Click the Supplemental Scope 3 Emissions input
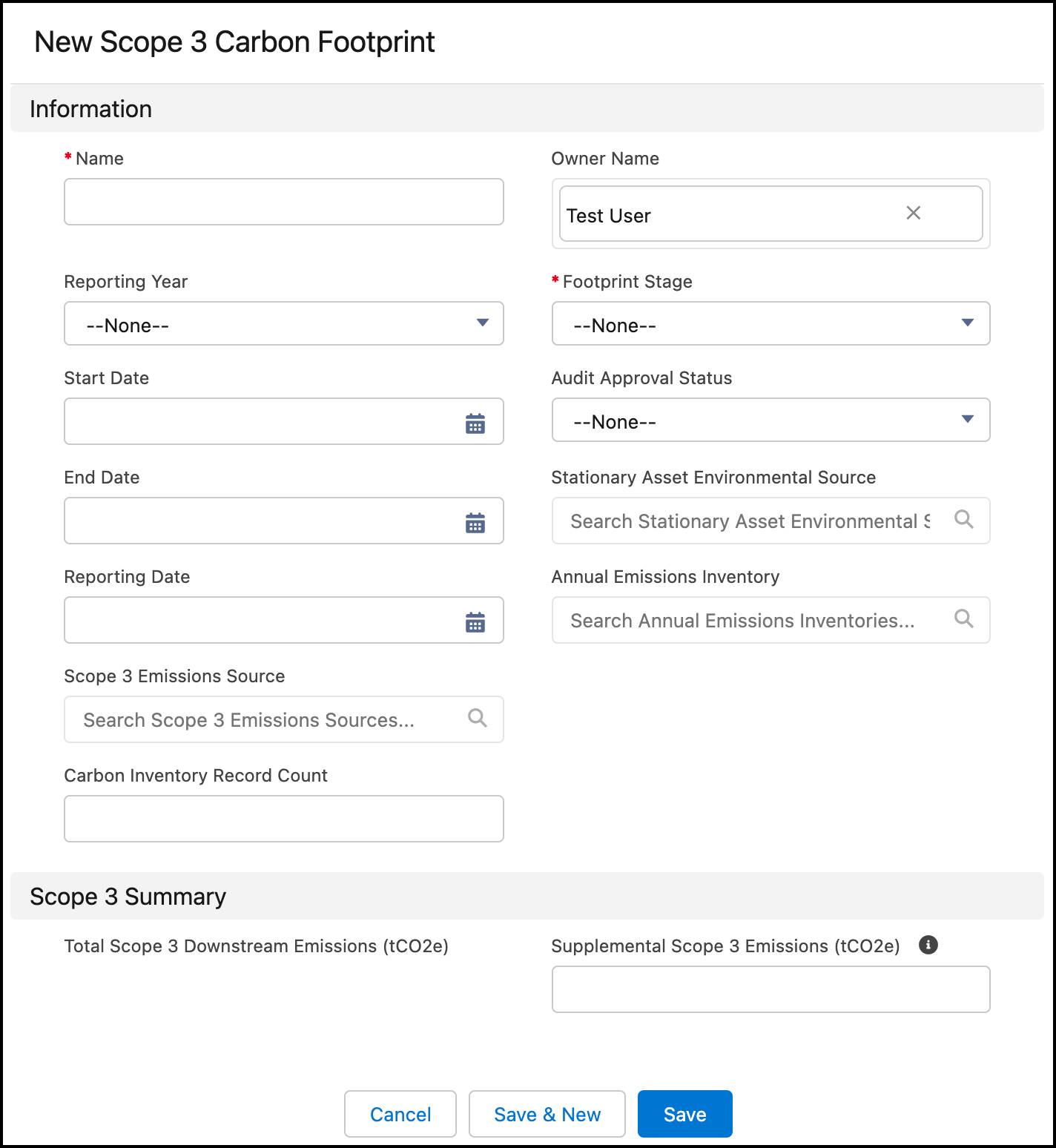Viewport: 1056px width, 1148px height. click(770, 989)
